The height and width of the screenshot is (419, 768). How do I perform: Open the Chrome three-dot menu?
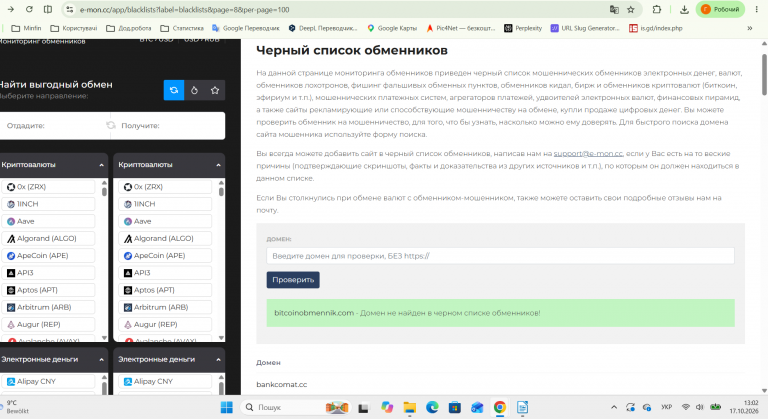(757, 9)
